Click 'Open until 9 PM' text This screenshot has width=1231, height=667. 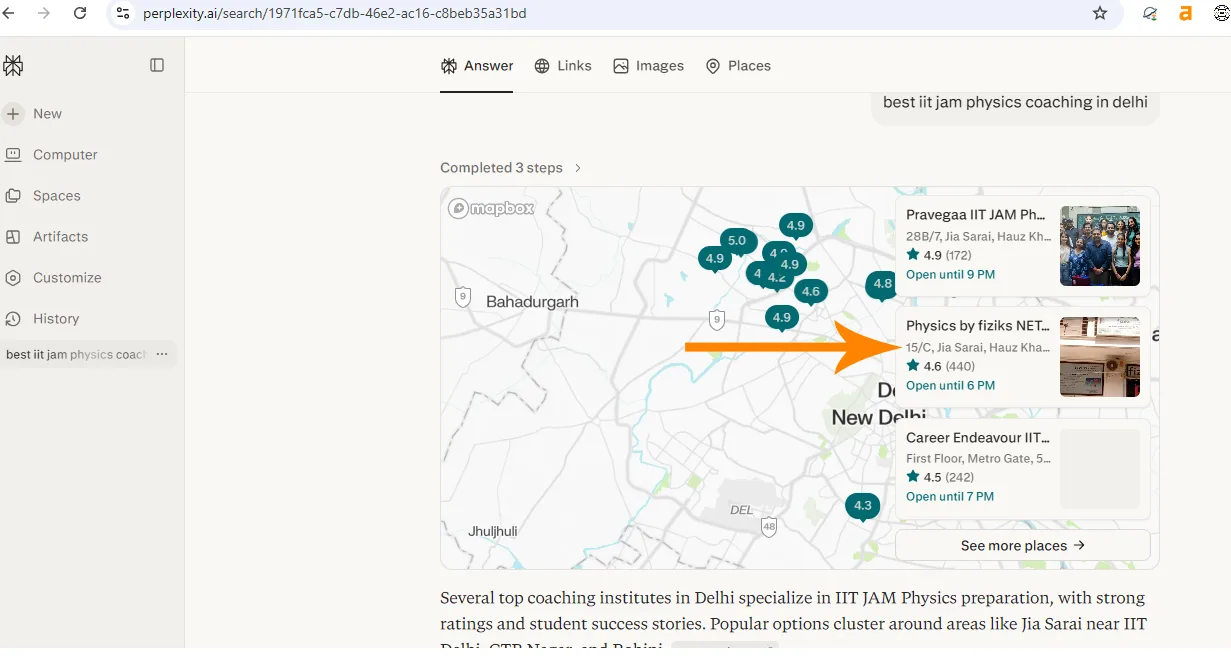click(x=950, y=274)
